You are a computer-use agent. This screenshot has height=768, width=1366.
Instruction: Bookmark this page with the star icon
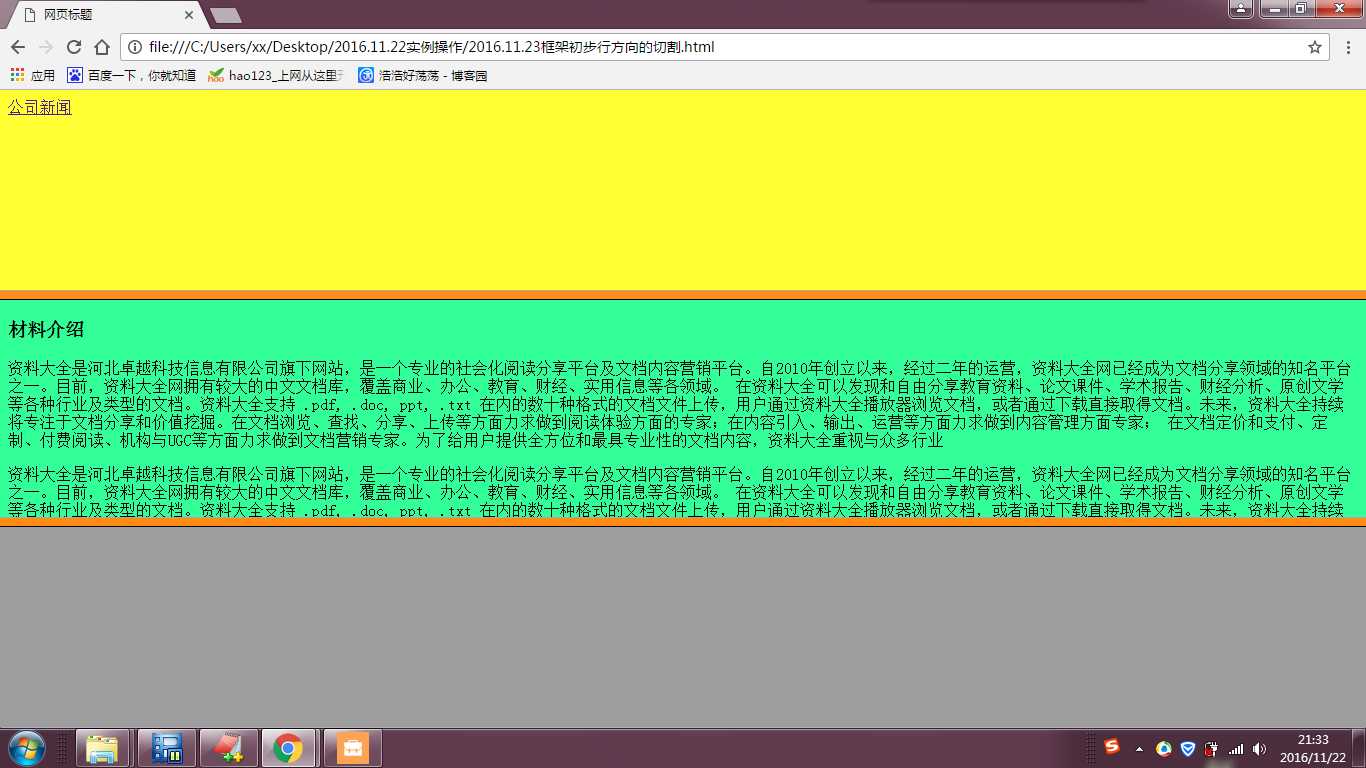pos(1314,47)
